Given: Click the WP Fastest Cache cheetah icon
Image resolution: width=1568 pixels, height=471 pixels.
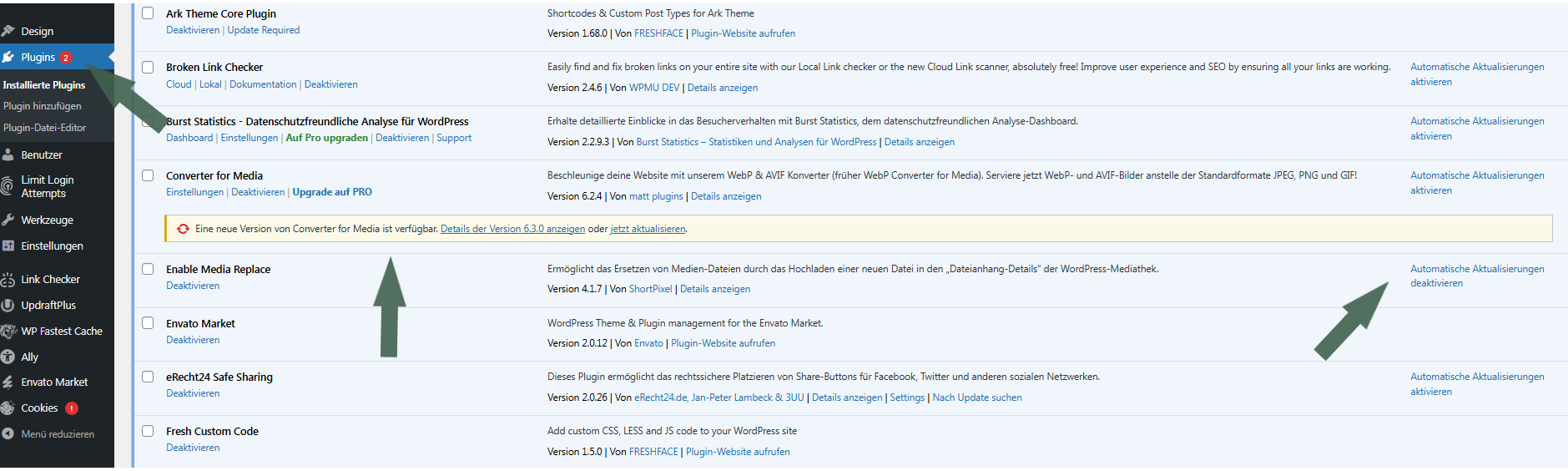Looking at the screenshot, I should pos(9,331).
